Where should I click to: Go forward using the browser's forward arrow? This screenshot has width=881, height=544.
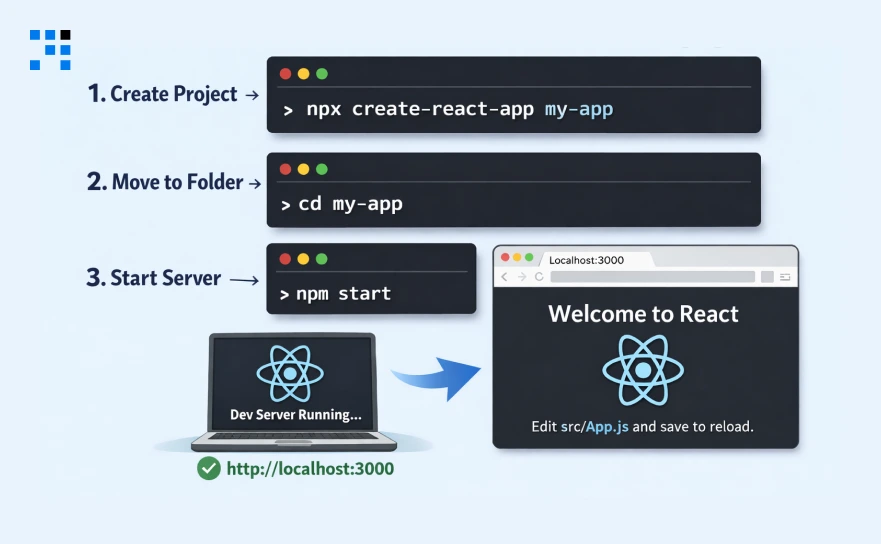522,276
